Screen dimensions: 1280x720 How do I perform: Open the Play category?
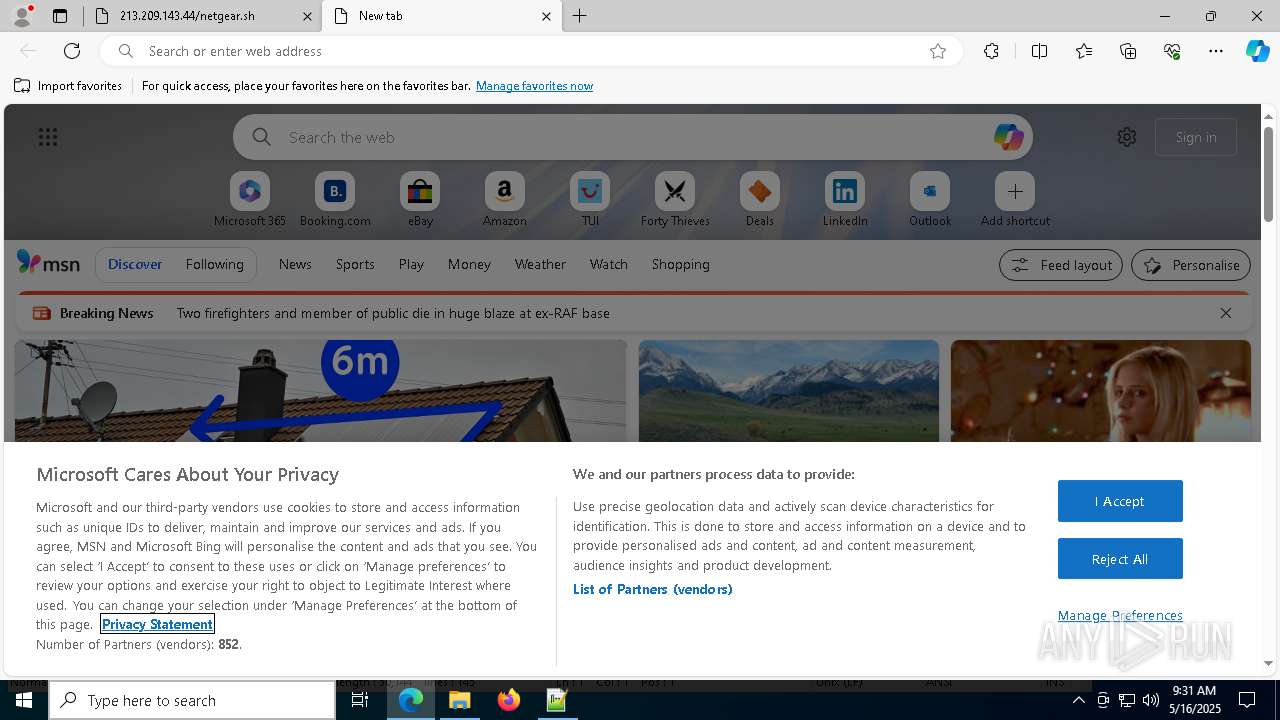pos(411,264)
